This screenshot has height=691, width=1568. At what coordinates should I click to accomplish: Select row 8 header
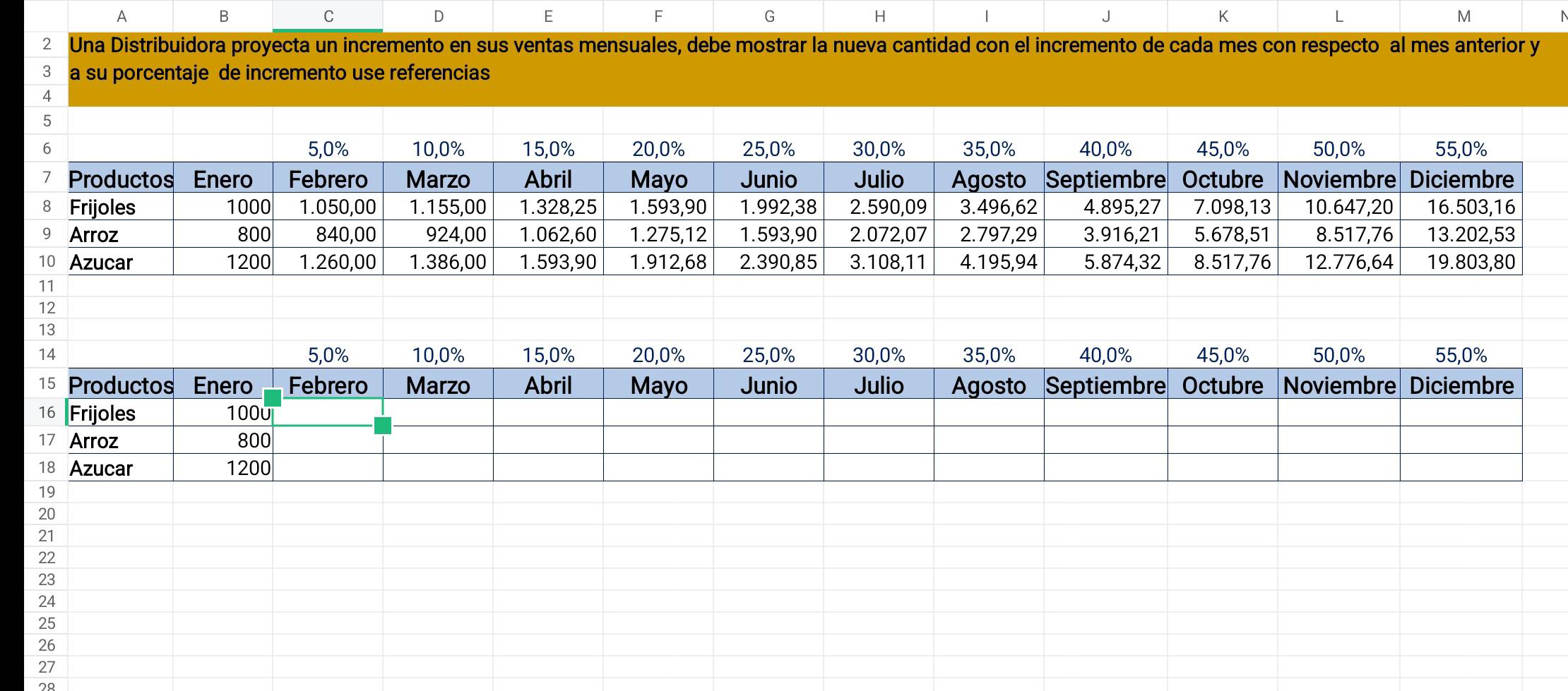(x=47, y=206)
